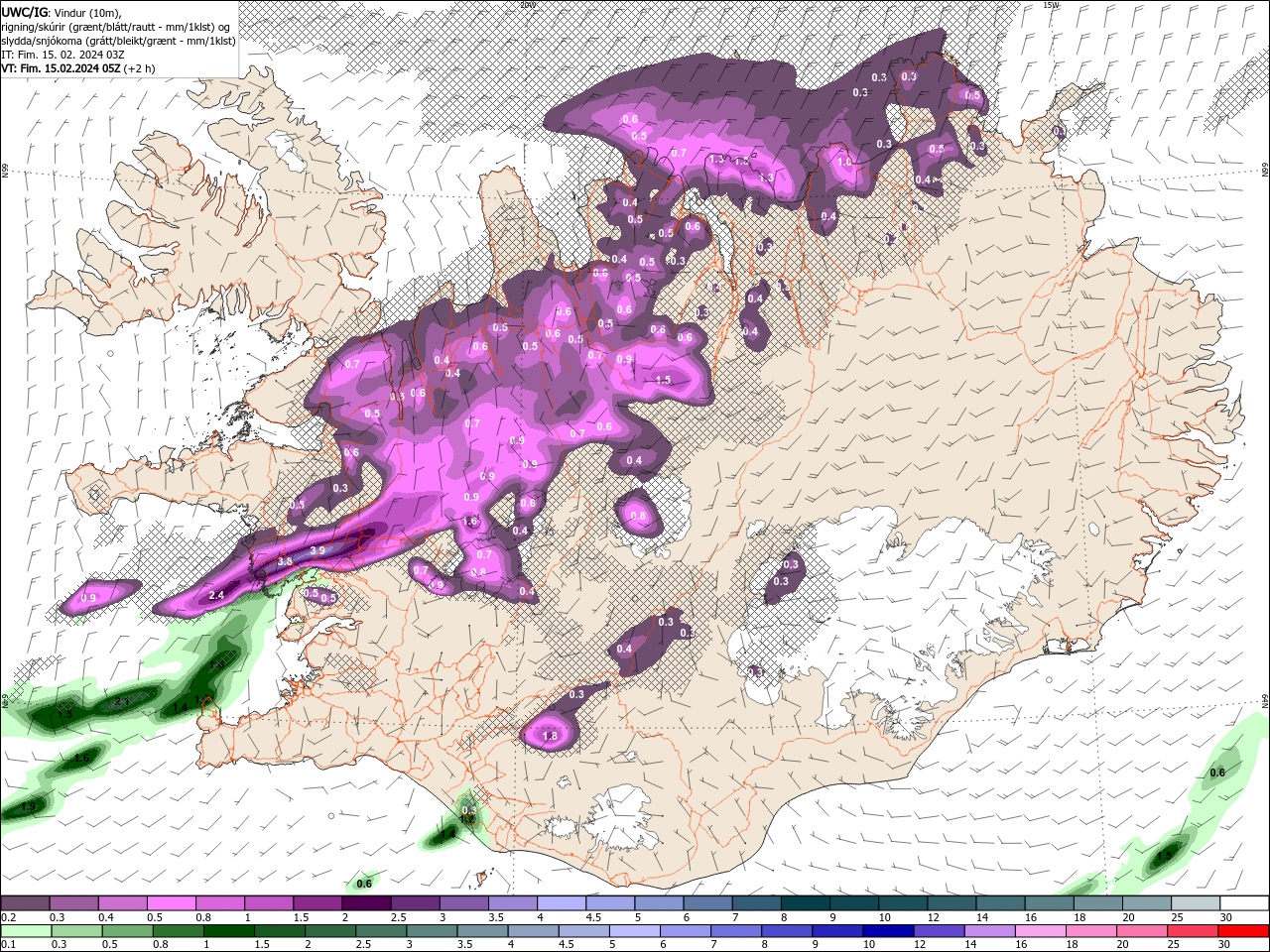Select the bright pink 0.5–0.8 snow legend swatch
The image size is (1270, 952).
(171, 903)
